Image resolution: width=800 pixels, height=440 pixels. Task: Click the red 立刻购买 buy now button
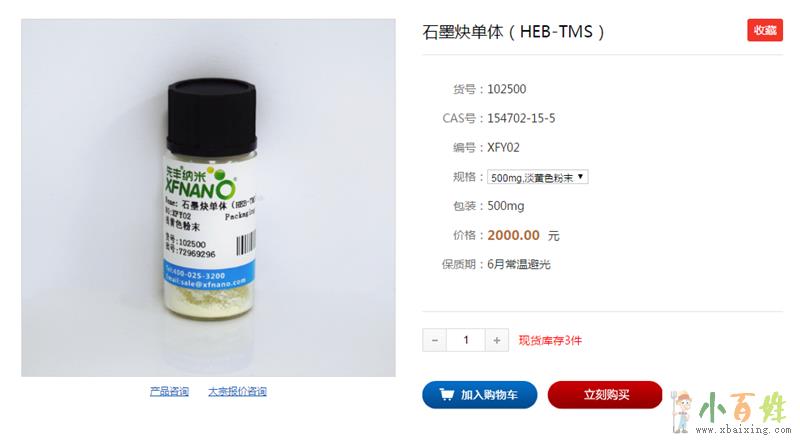(x=605, y=395)
